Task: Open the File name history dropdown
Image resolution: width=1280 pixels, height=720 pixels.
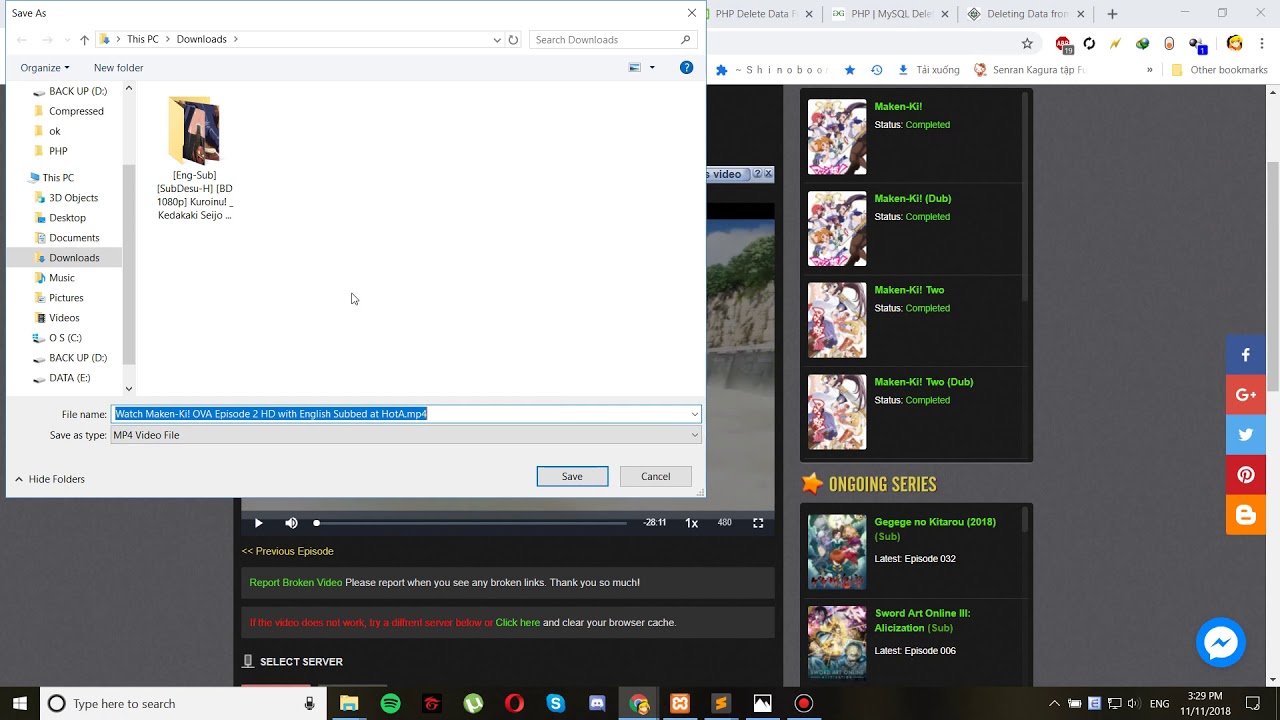Action: point(694,414)
